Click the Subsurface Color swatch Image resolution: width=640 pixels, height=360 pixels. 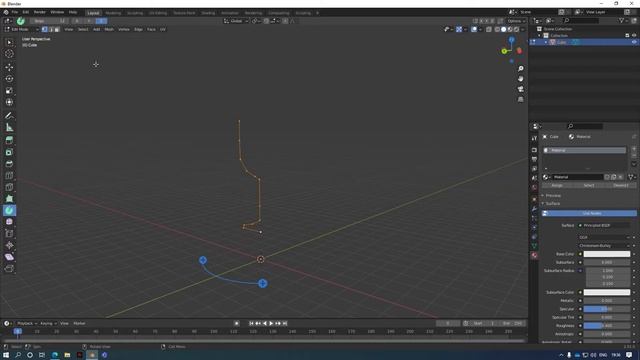[x=607, y=292]
